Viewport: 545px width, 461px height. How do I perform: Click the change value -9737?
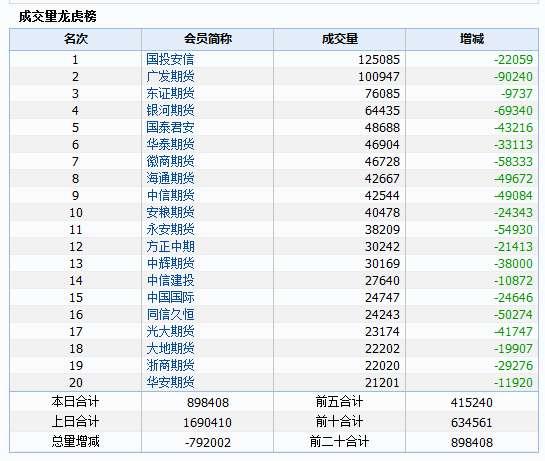[517, 94]
